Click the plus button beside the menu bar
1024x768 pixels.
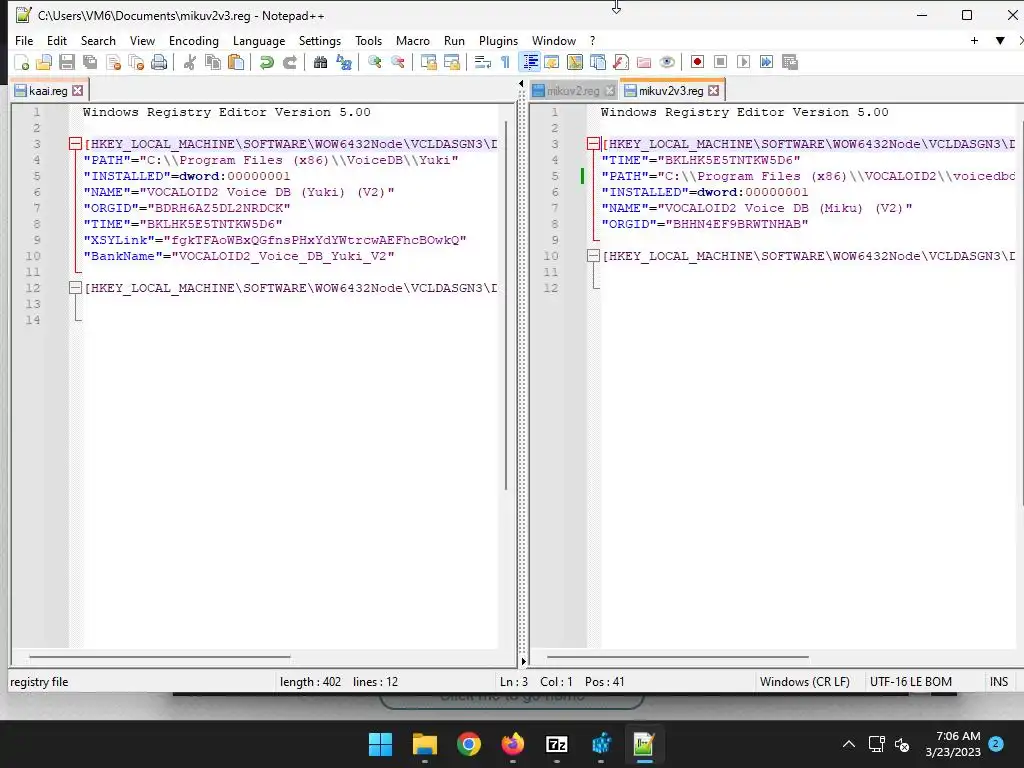[974, 40]
